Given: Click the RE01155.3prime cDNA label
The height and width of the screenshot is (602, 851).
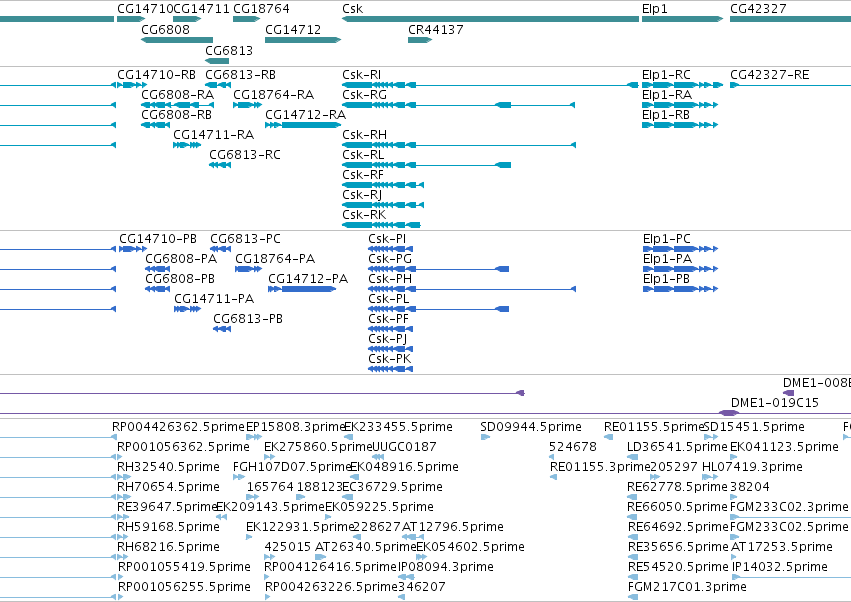Looking at the screenshot, I should [600, 467].
